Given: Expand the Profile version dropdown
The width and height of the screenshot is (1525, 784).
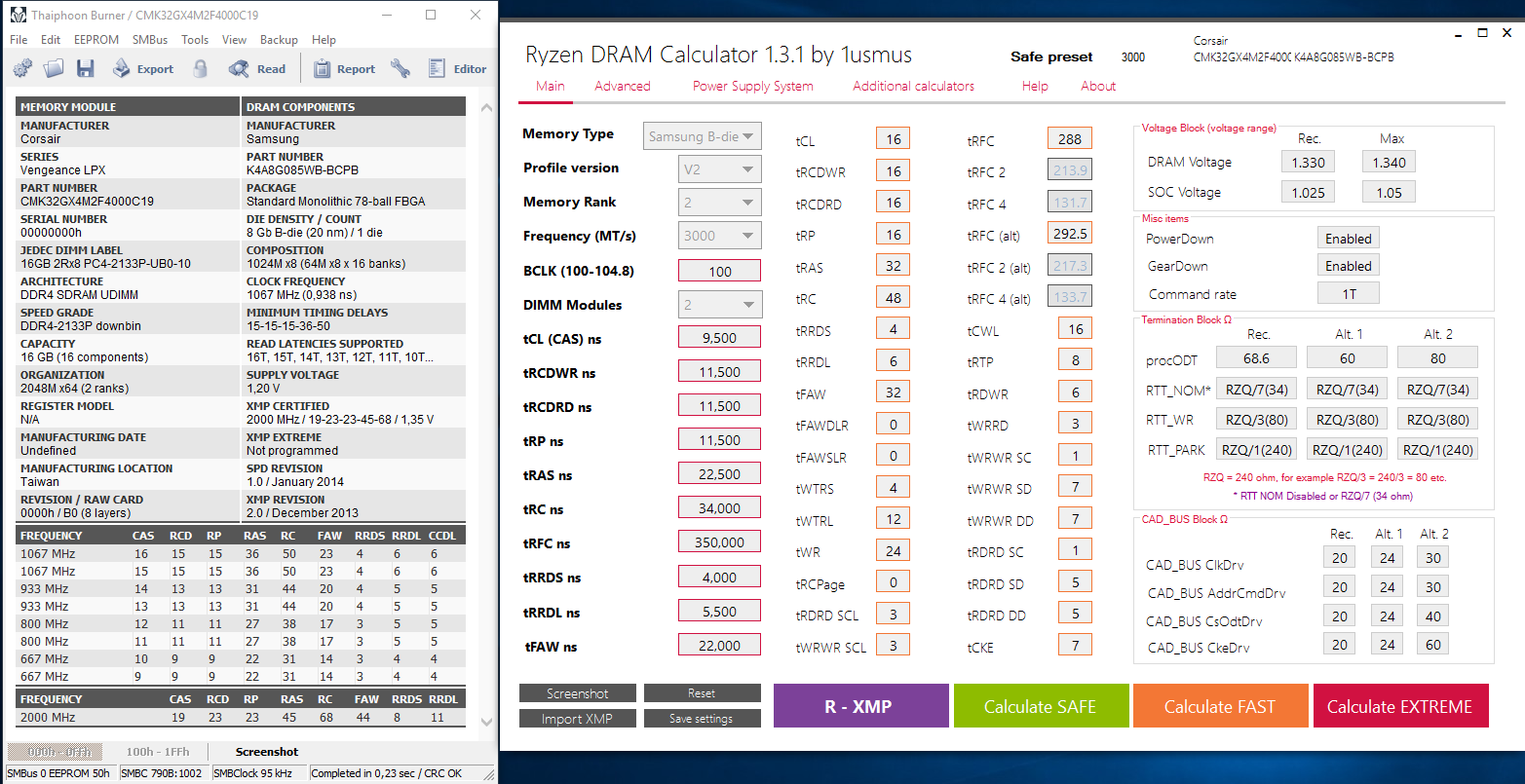Looking at the screenshot, I should [720, 169].
